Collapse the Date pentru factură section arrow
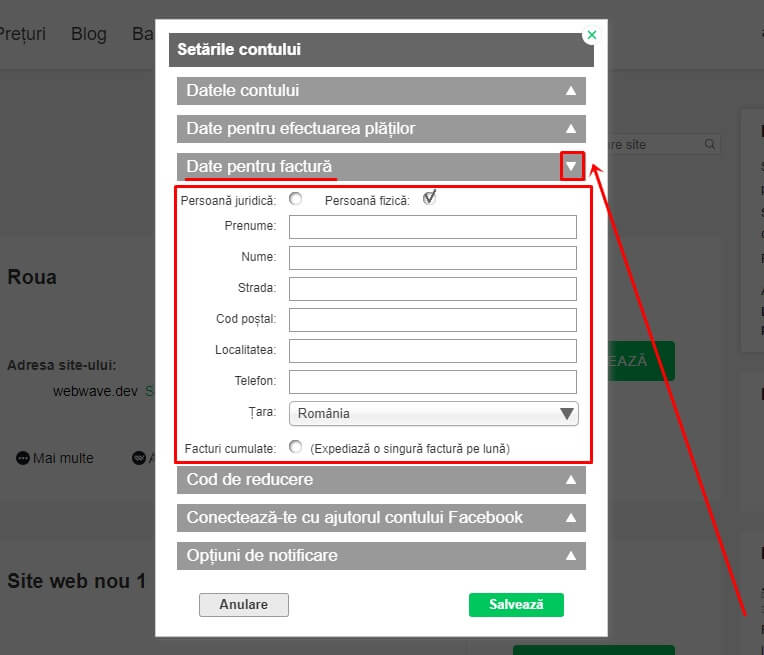764x655 pixels. (572, 166)
